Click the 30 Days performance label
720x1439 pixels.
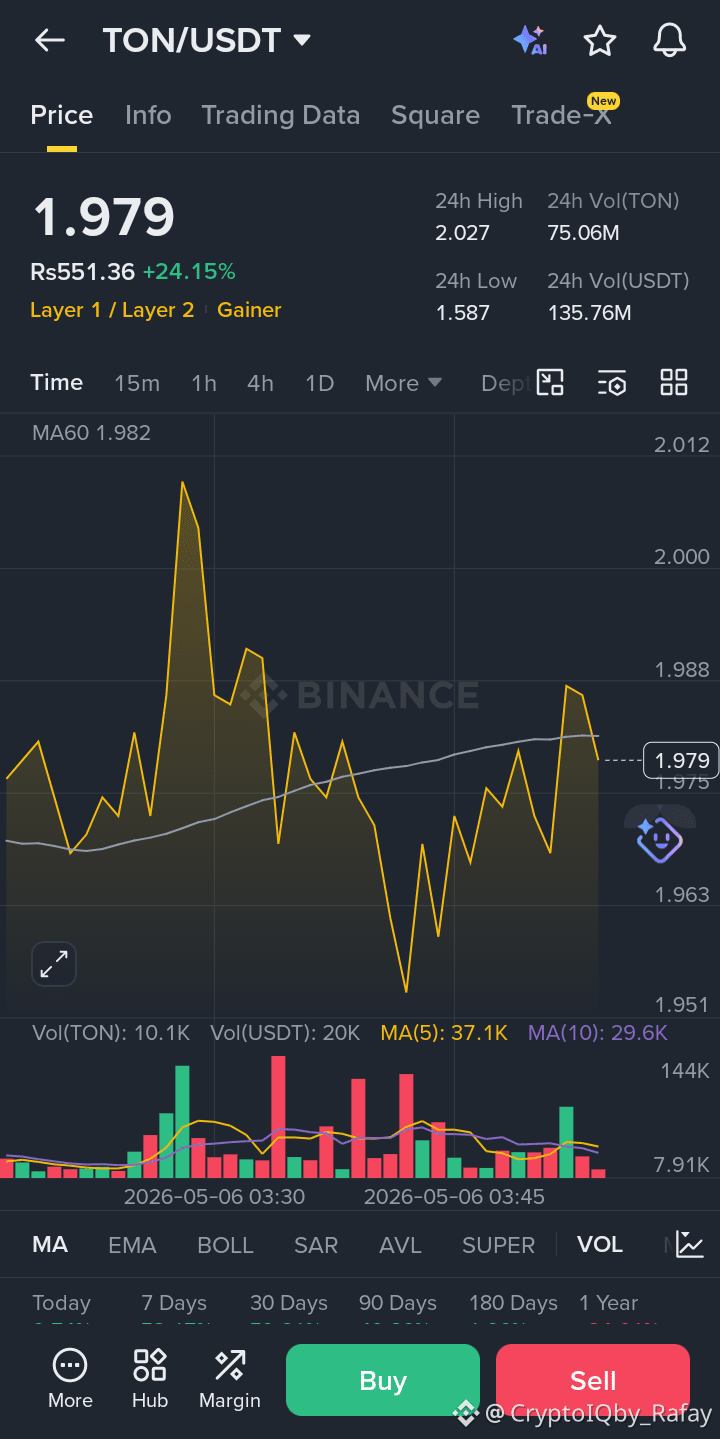[x=289, y=1303]
